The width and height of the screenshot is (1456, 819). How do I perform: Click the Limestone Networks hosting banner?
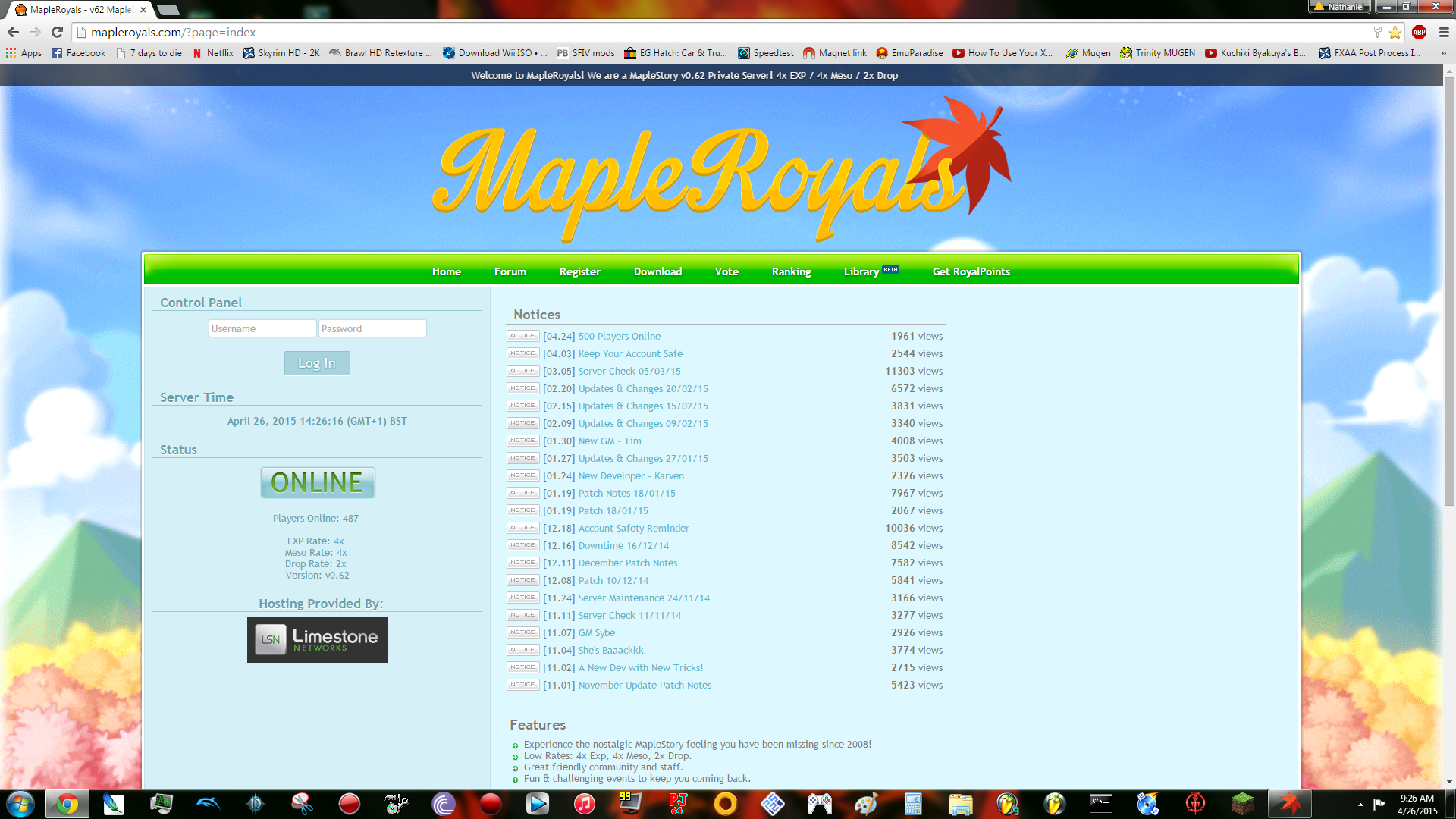[317, 640]
